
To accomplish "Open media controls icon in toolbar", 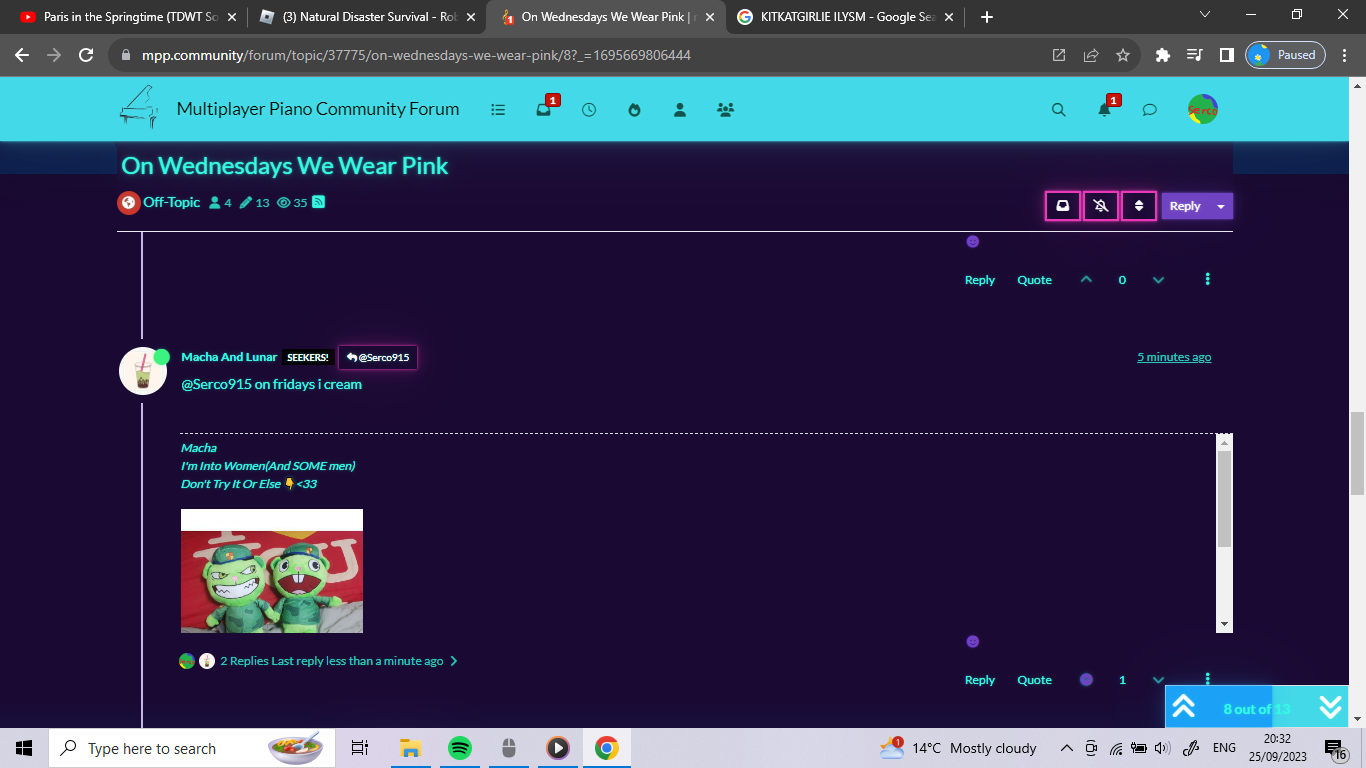I will pos(1194,55).
